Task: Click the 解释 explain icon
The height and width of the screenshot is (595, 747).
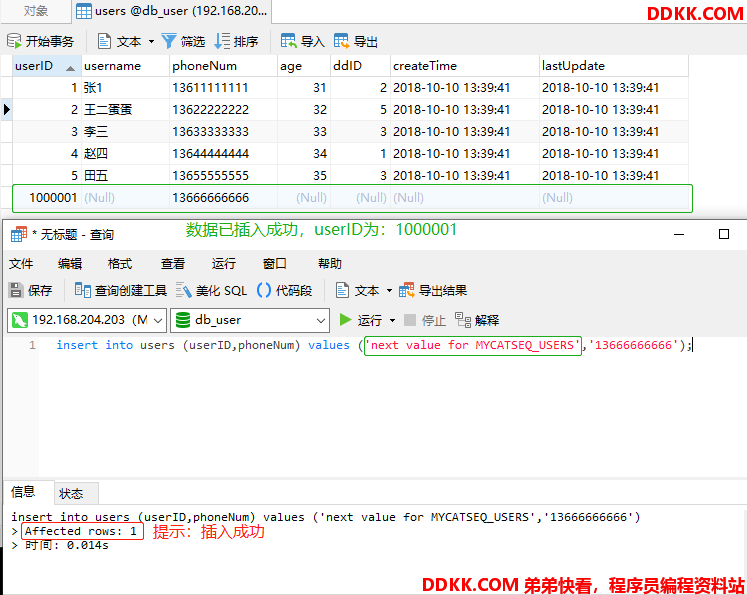Action: [x=463, y=320]
